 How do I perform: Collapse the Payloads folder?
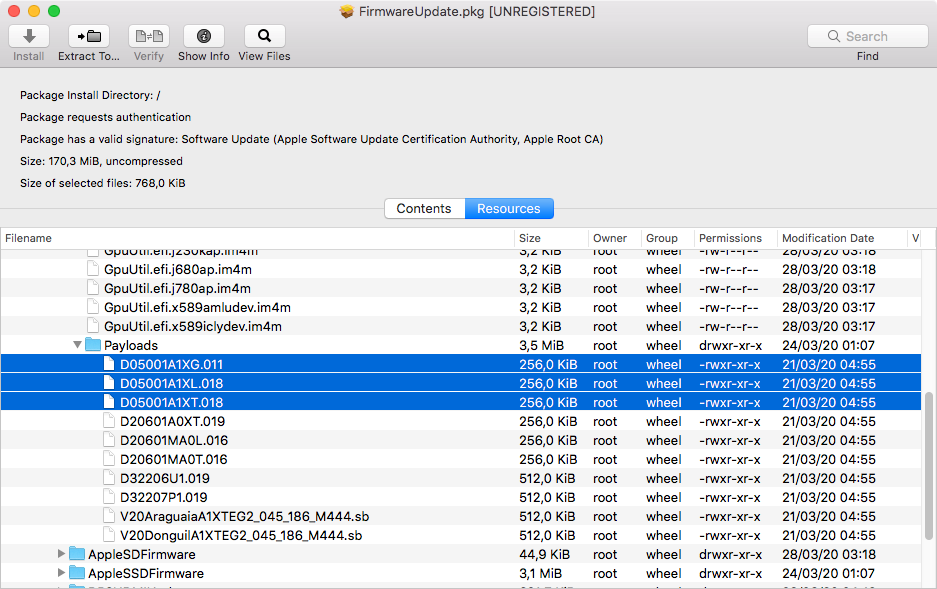[x=77, y=345]
